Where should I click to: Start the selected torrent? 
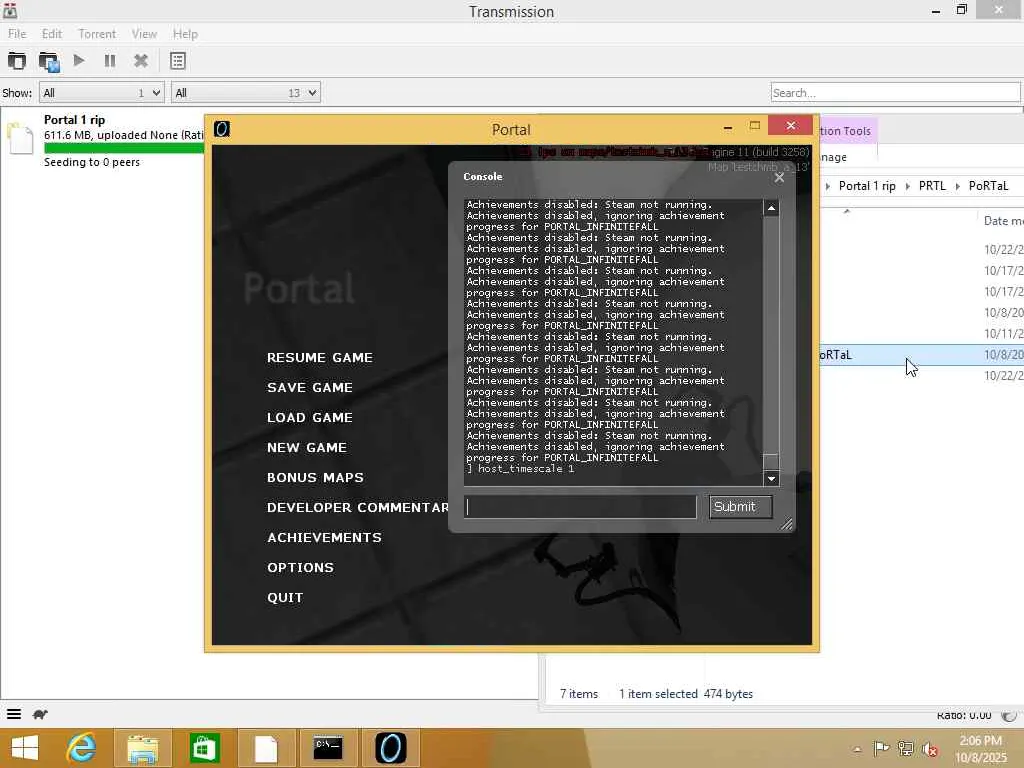[x=79, y=61]
